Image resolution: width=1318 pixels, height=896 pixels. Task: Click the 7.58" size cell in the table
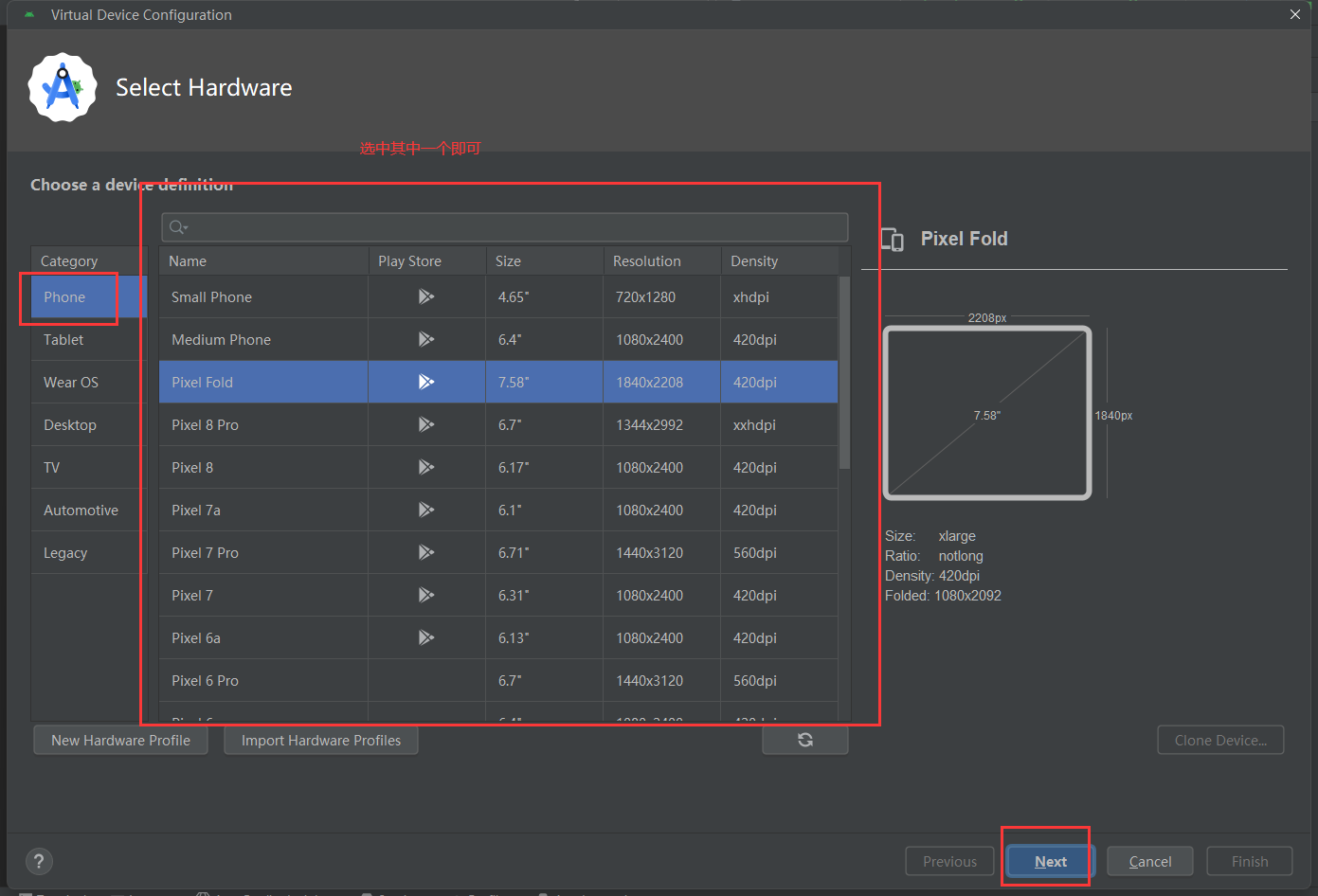(545, 382)
